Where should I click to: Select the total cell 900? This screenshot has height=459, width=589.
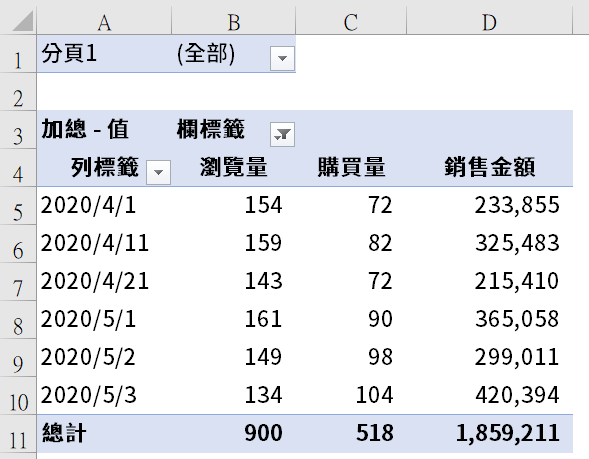coord(234,433)
